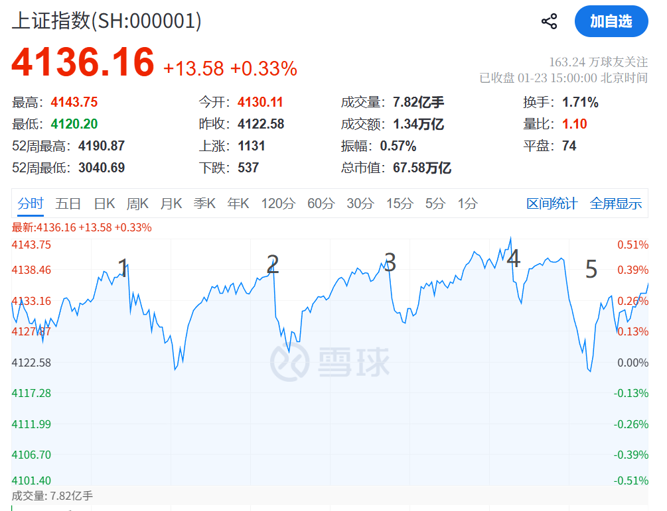This screenshot has height=511, width=667.
Task: Switch chart to 15分 interval
Action: tap(399, 203)
